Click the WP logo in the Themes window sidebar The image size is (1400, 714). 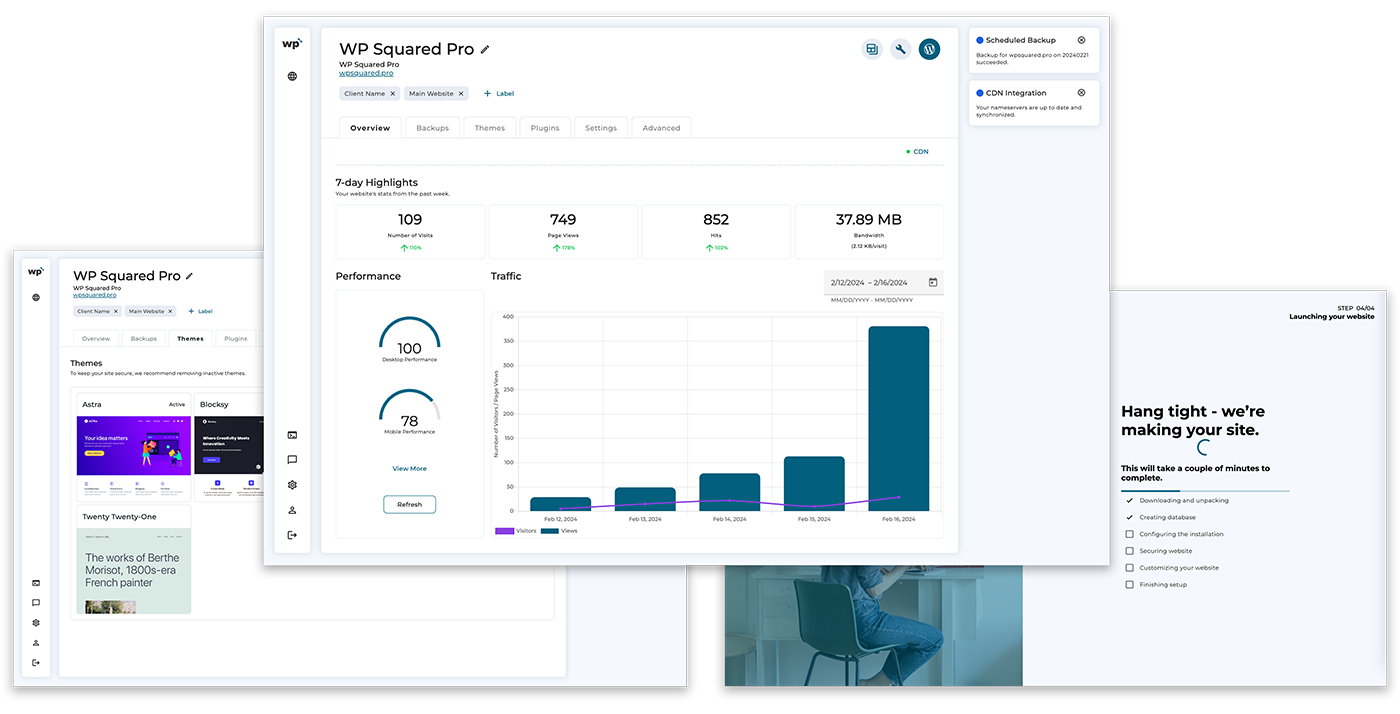point(36,271)
